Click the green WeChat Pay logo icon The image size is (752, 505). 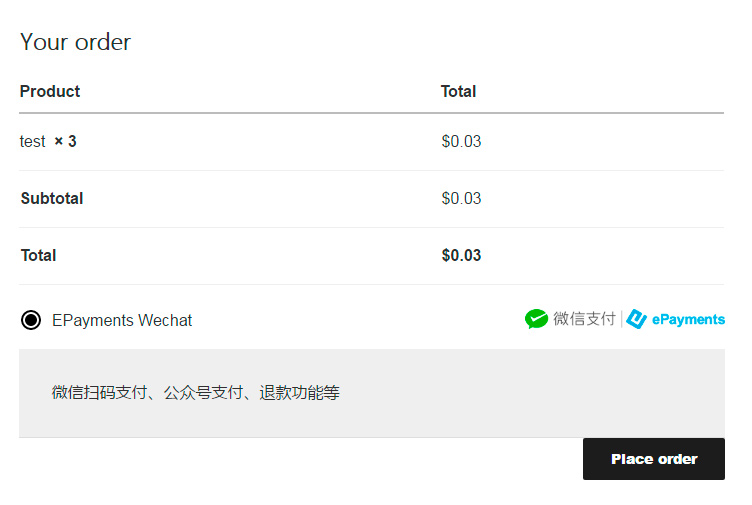tap(536, 319)
